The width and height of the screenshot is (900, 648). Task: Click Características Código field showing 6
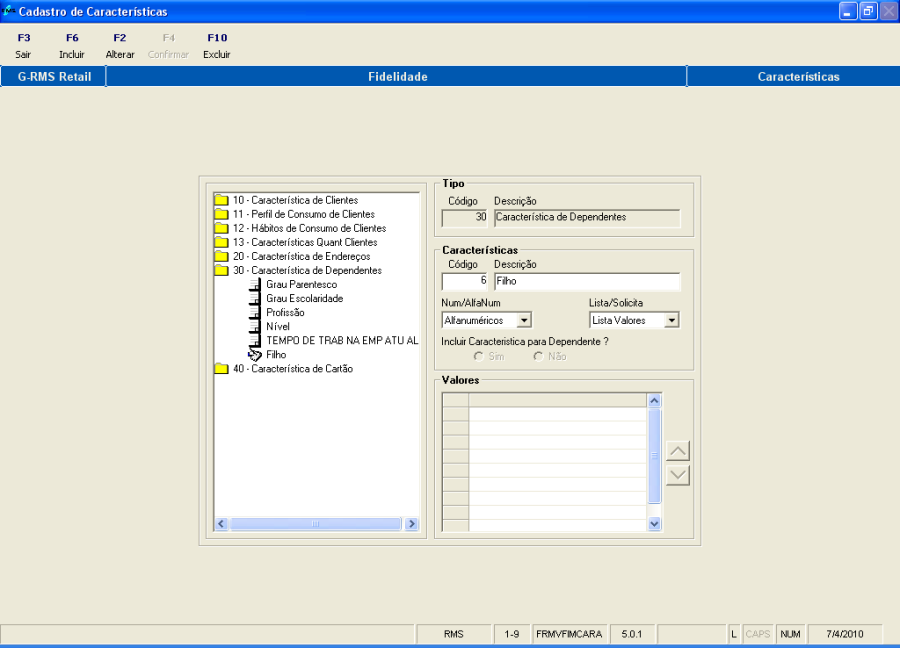(464, 281)
